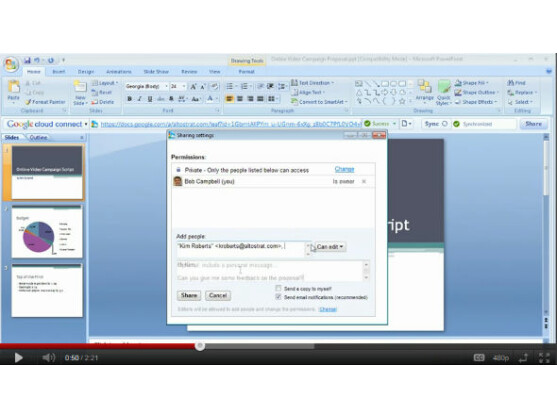This screenshot has width=557, height=418.
Task: Remove Bob Campbell with the X icon
Action: pyautogui.click(x=364, y=181)
